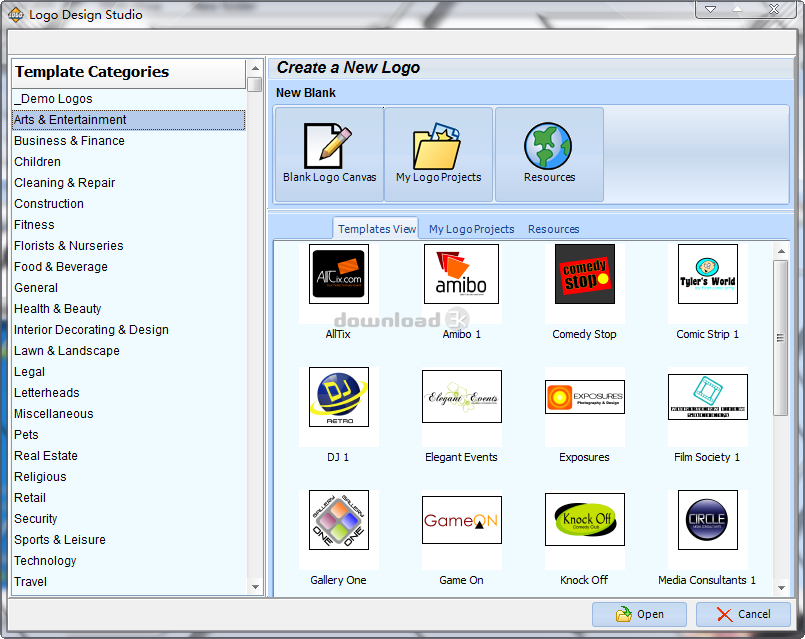Screen dimensions: 805x639
Task: Choose the Health & Beauty category
Action: 129,308
